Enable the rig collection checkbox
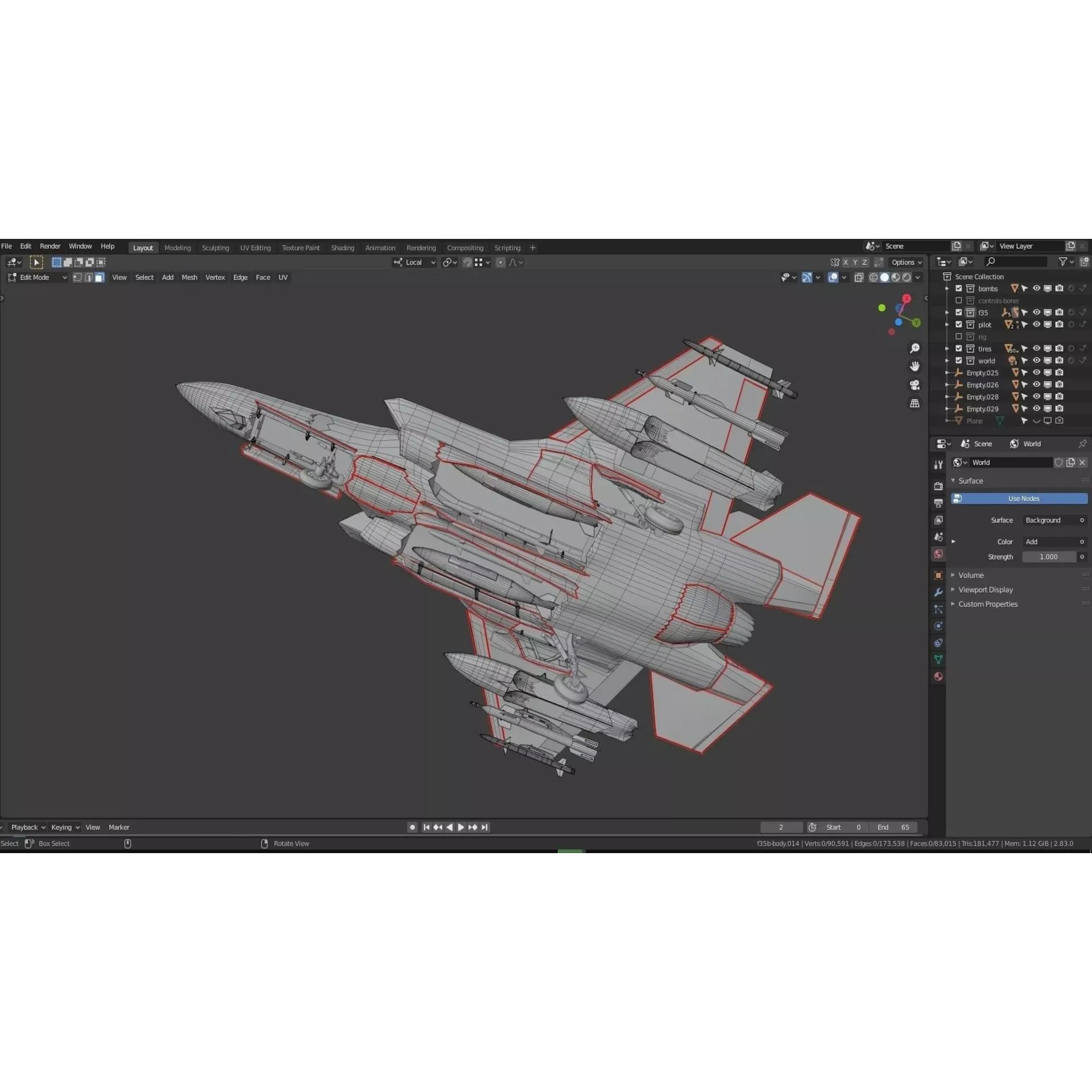Viewport: 1092px width, 1092px height. point(958,336)
